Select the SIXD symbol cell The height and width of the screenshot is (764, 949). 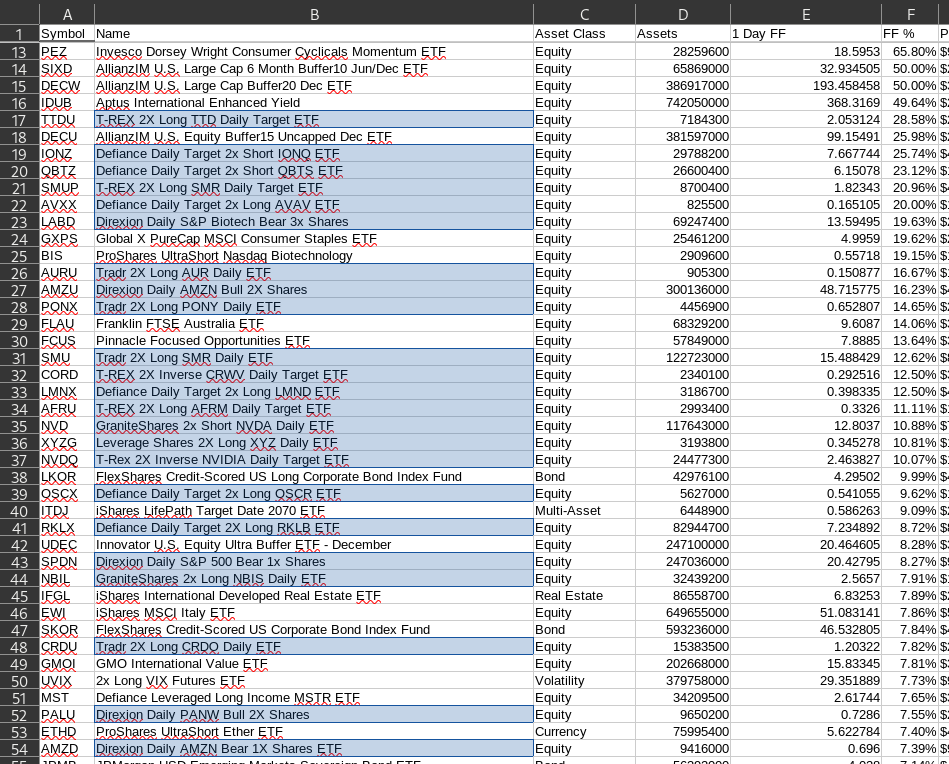67,69
